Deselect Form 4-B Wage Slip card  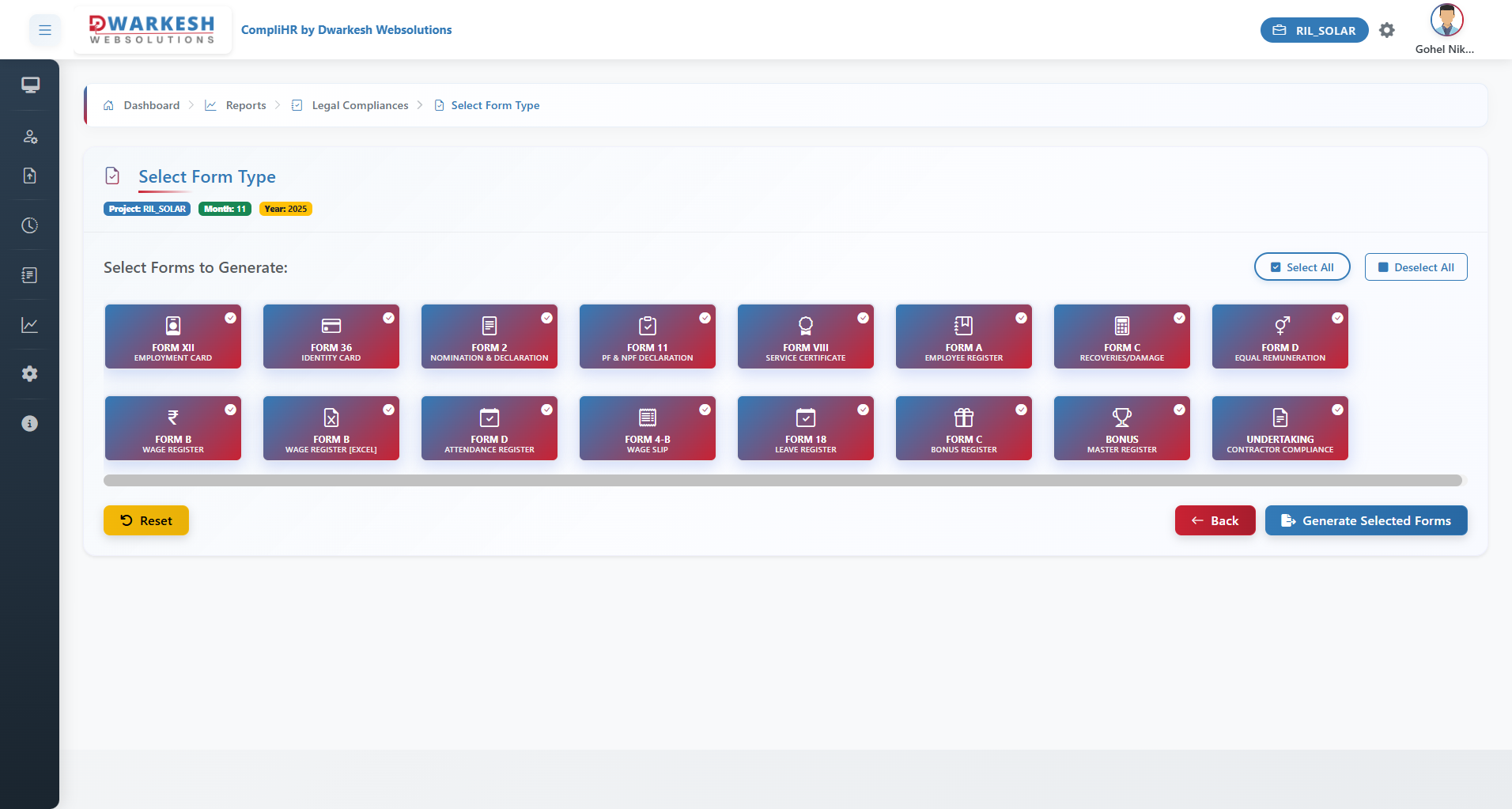[x=647, y=428]
